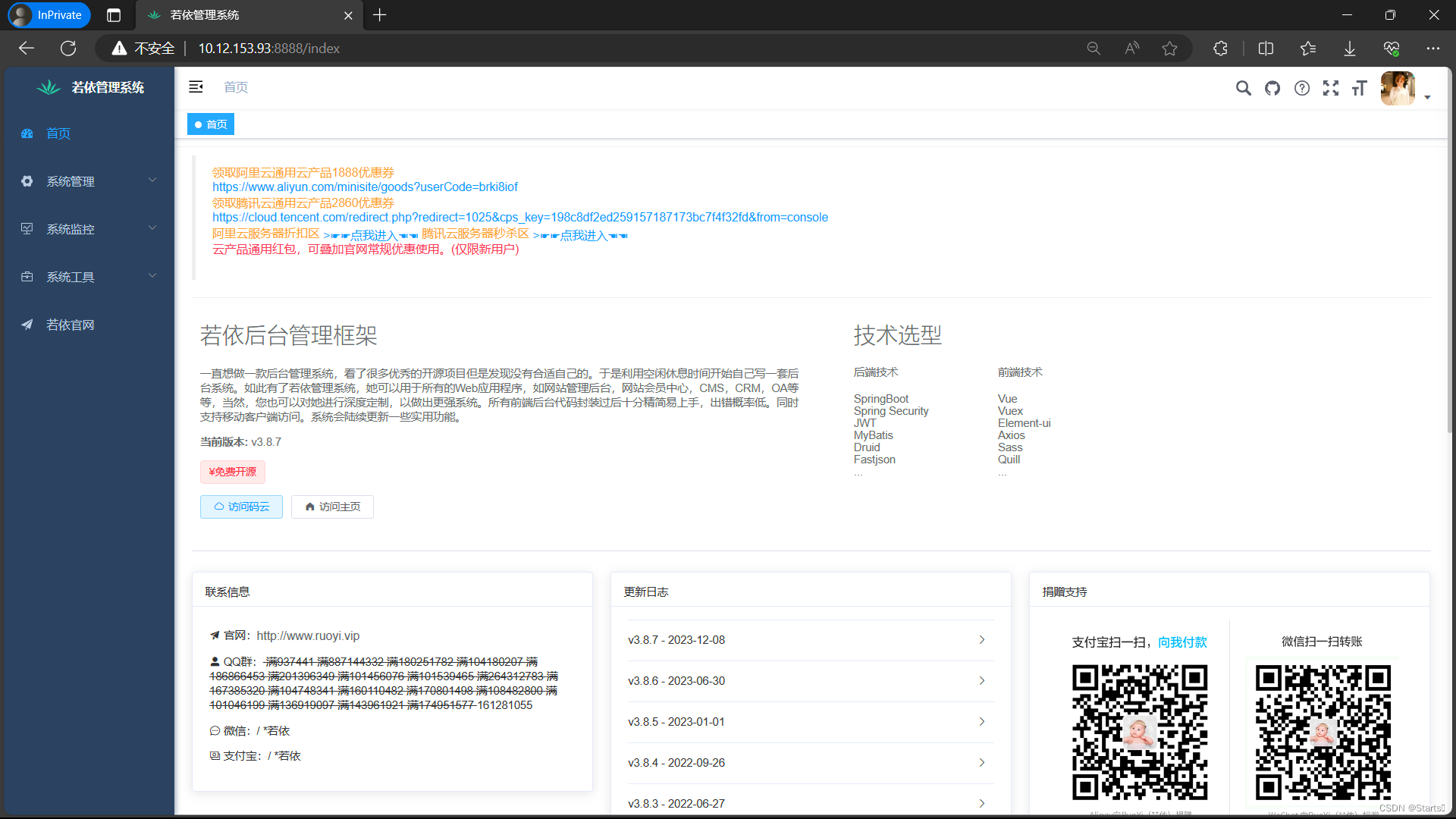Screen dimensions: 1456x819
Task: Open the documentation question mark icon
Action: pyautogui.click(x=1302, y=88)
